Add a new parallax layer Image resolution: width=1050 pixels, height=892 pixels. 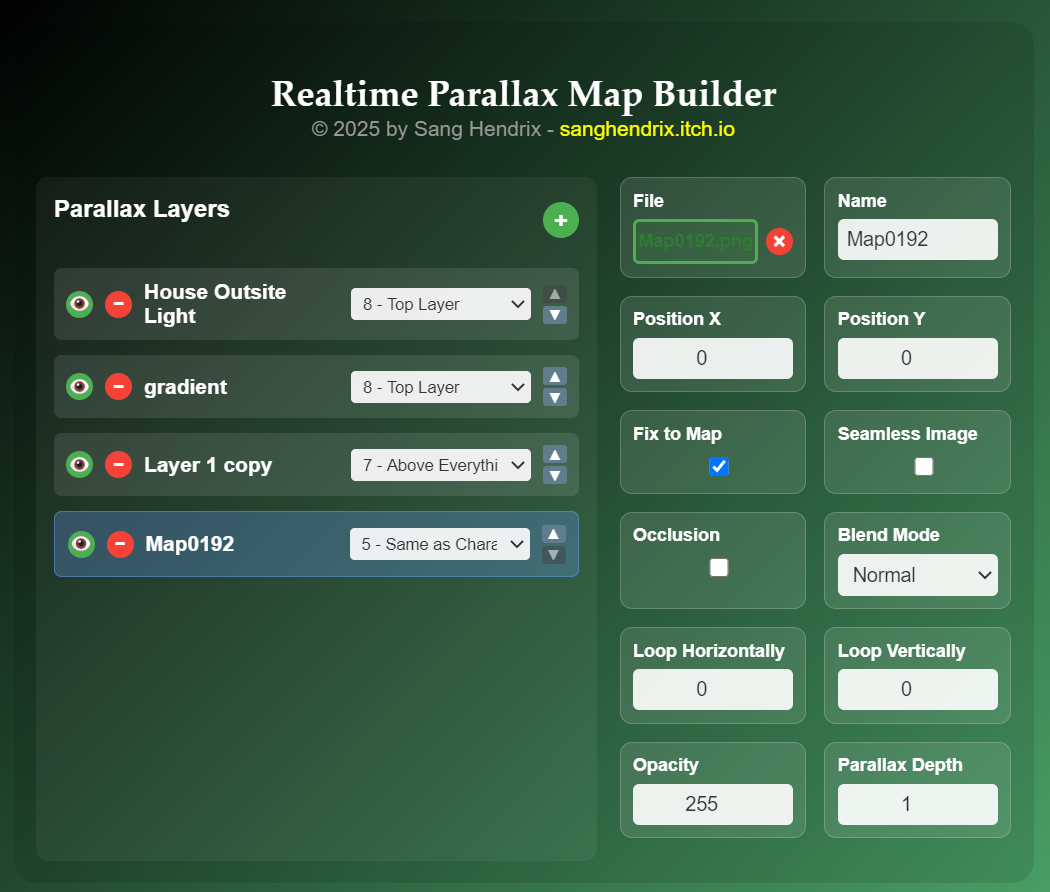pyautogui.click(x=560, y=220)
